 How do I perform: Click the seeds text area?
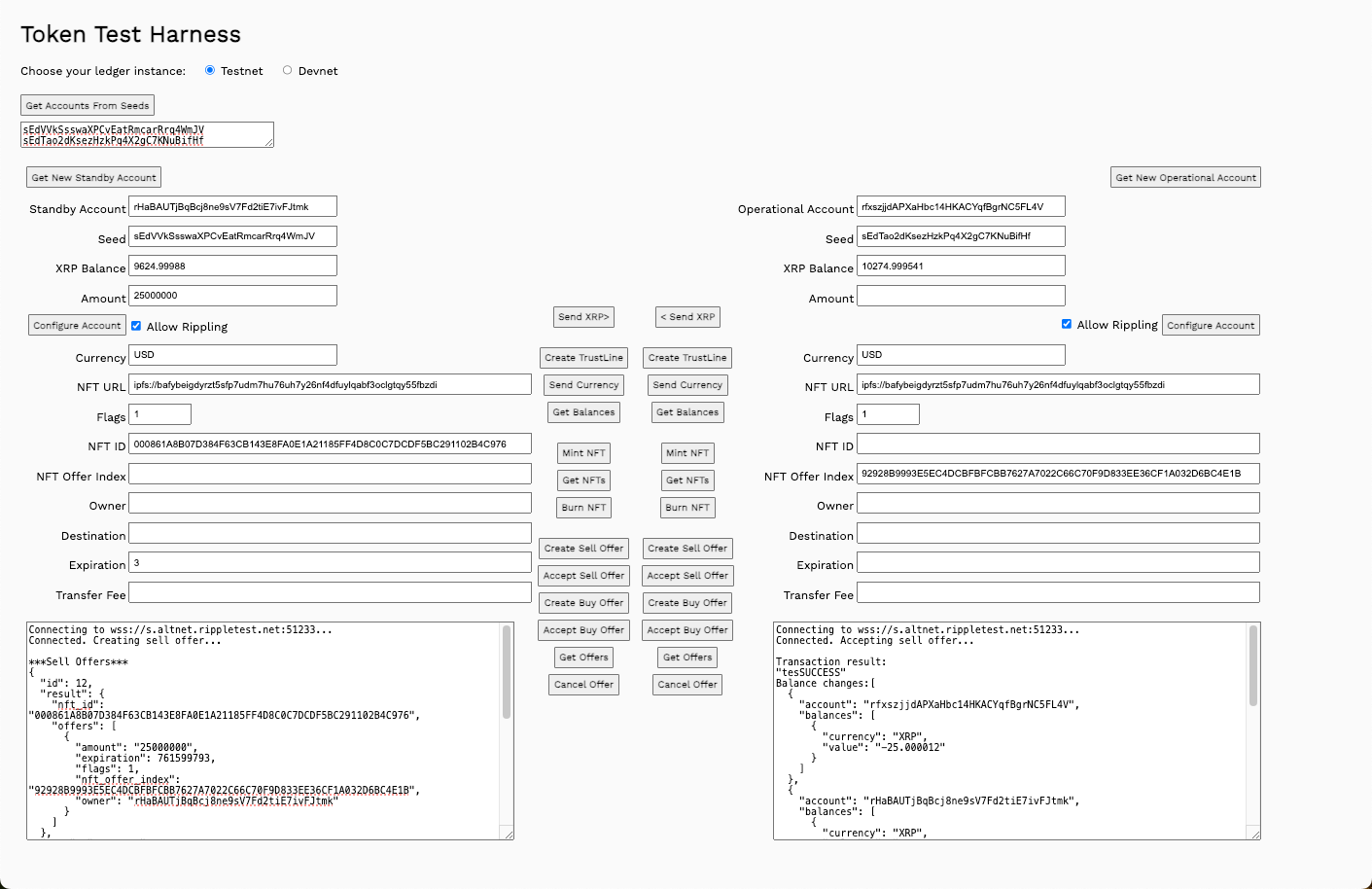click(x=146, y=135)
